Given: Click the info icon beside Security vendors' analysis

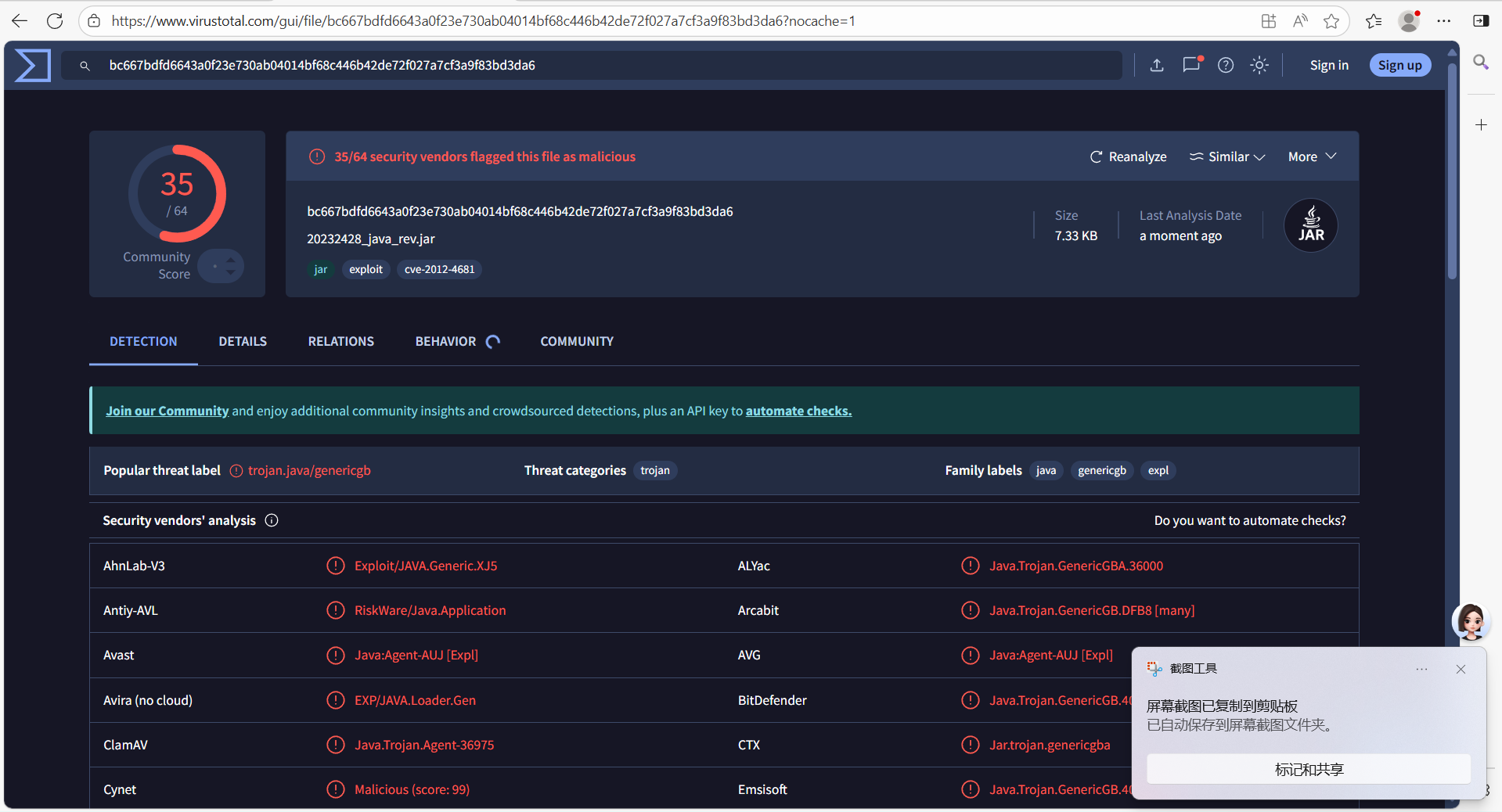Looking at the screenshot, I should click(x=272, y=520).
